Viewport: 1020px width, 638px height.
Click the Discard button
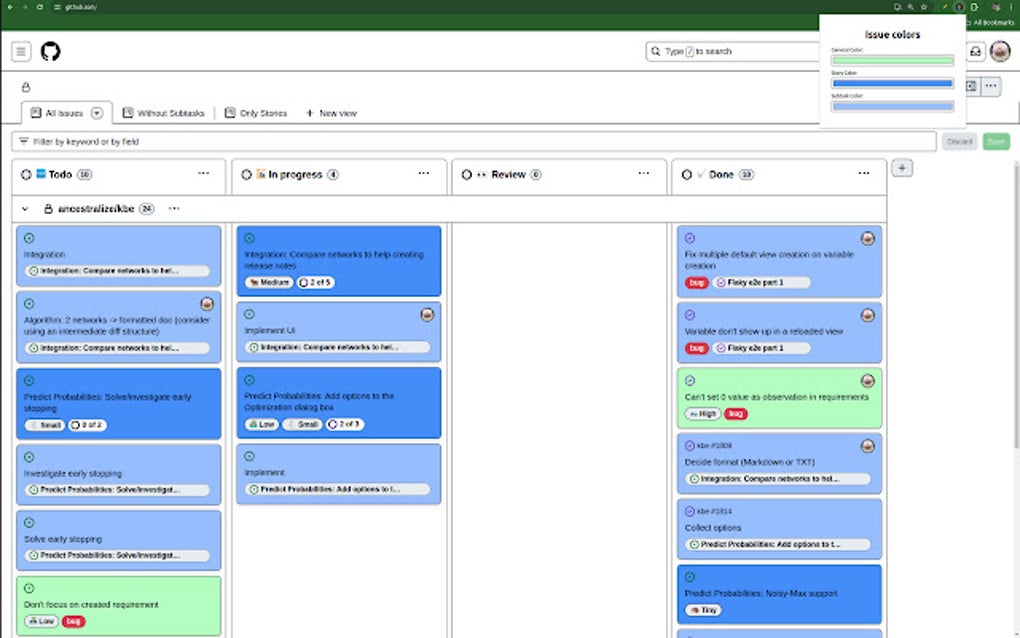959,141
